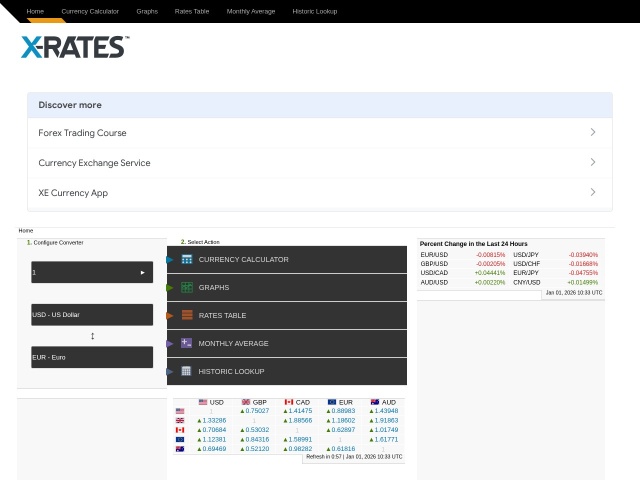
Task: Expand the XE Currency App chevron
Action: coord(593,192)
